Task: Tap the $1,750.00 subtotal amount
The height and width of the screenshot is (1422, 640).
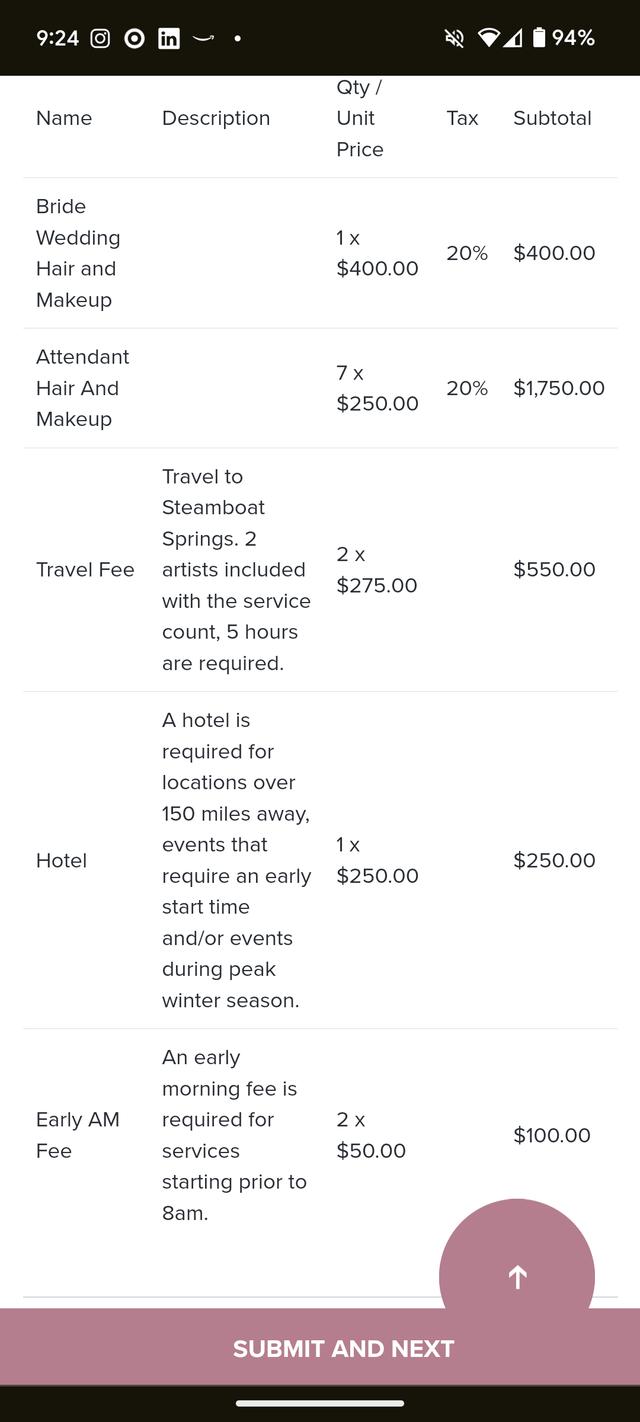Action: (559, 388)
